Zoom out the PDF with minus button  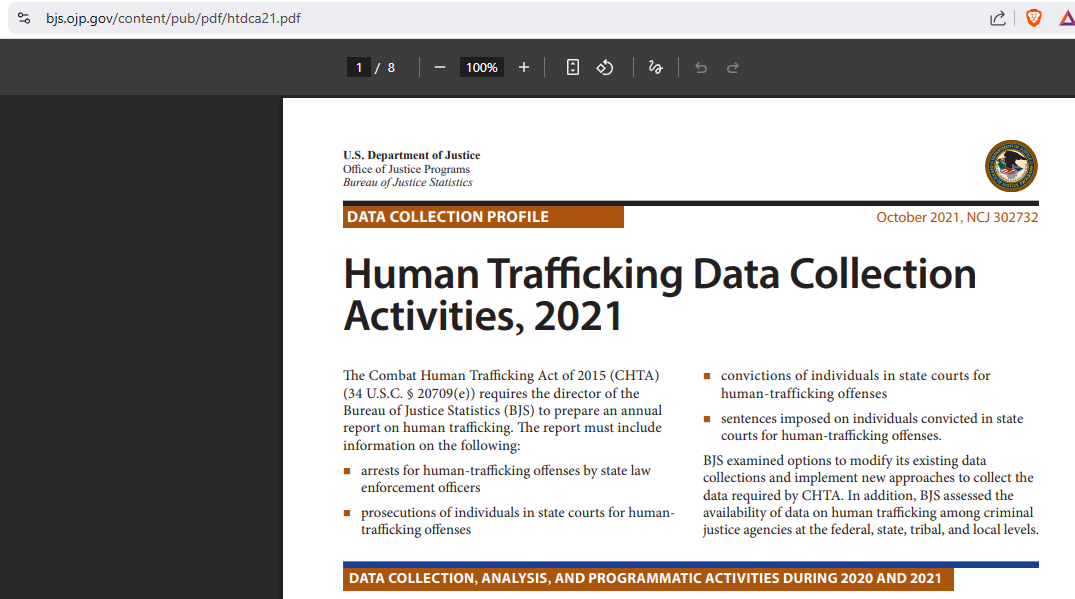(x=440, y=67)
